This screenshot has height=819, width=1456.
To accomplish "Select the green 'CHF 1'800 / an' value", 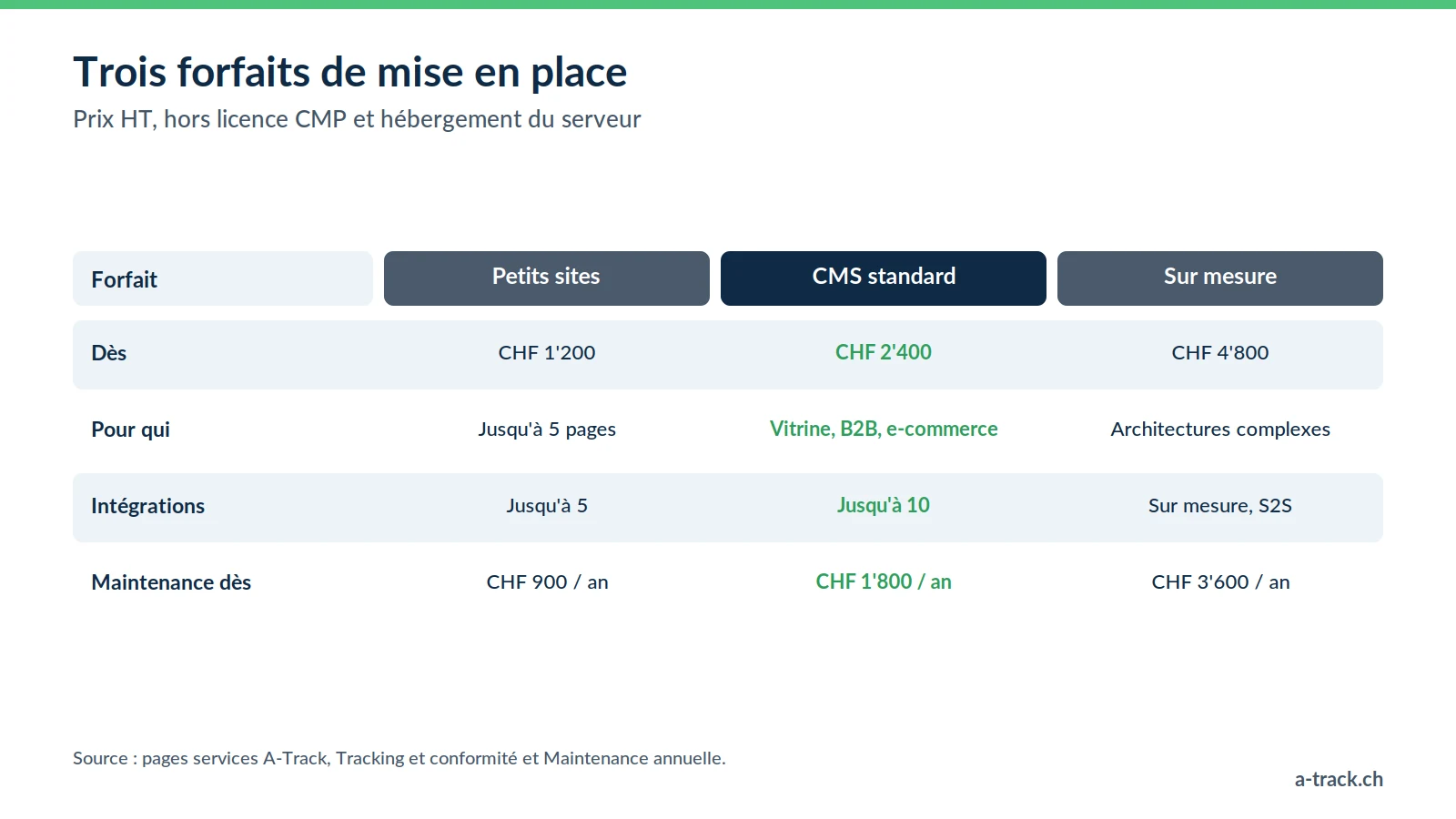I will point(884,581).
